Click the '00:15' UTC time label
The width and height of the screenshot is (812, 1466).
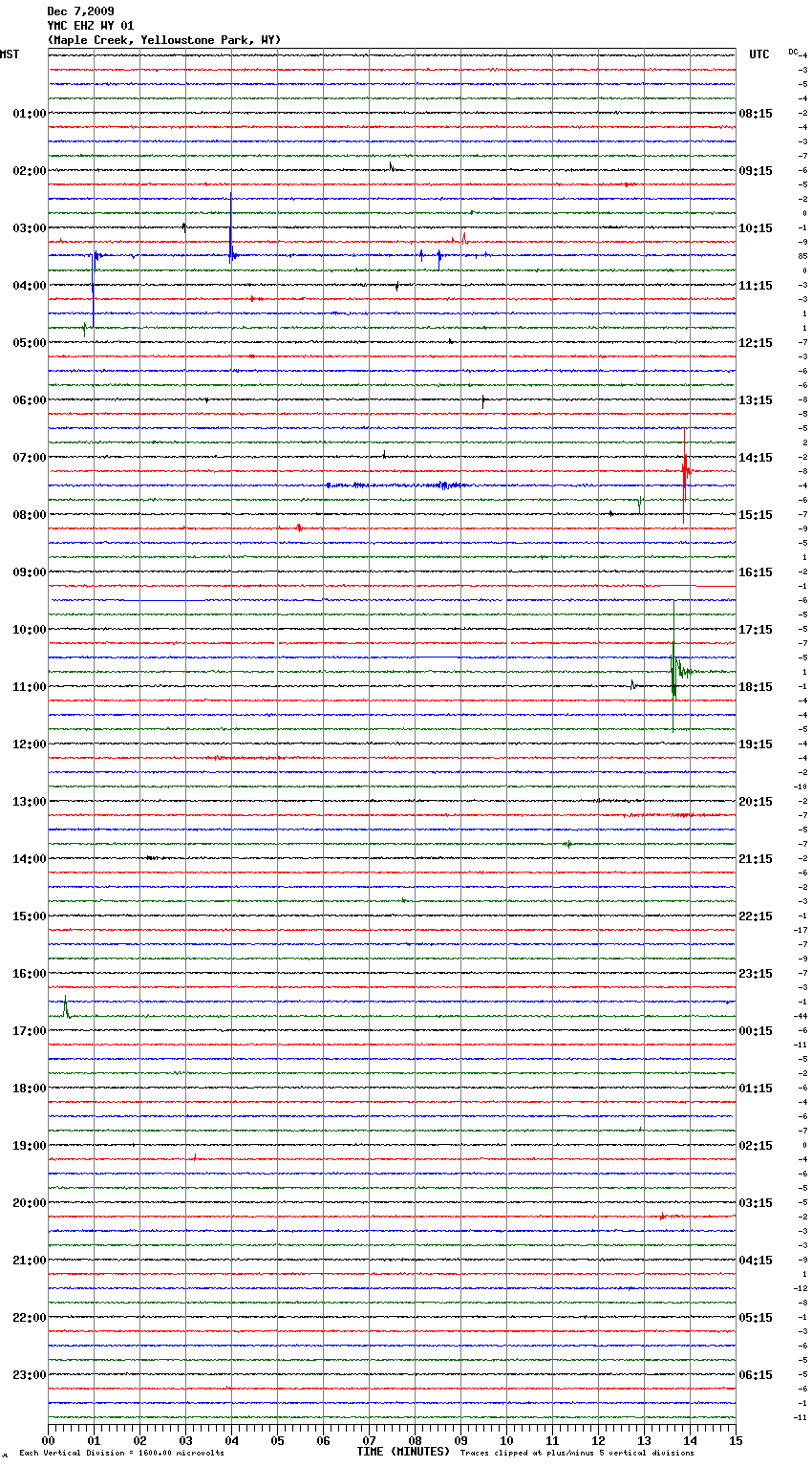coord(756,1031)
